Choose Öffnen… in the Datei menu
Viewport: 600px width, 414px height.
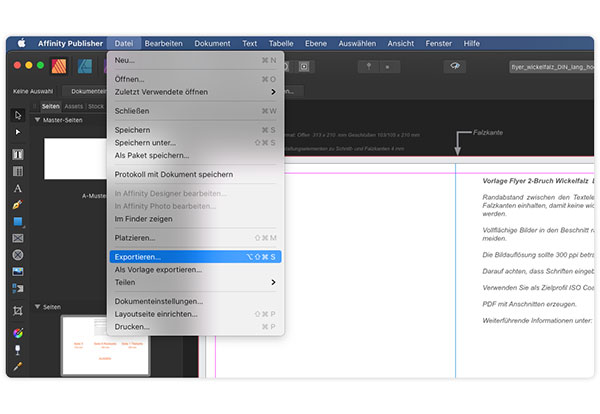pos(195,79)
